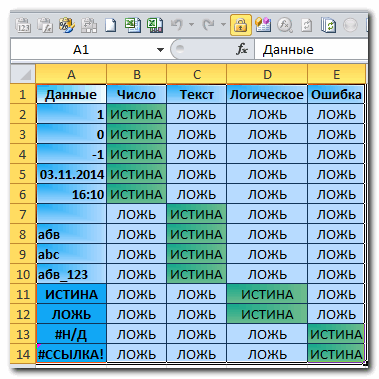Click ЛОЖЬ cell in B14
379x379 pixels.
click(137, 354)
